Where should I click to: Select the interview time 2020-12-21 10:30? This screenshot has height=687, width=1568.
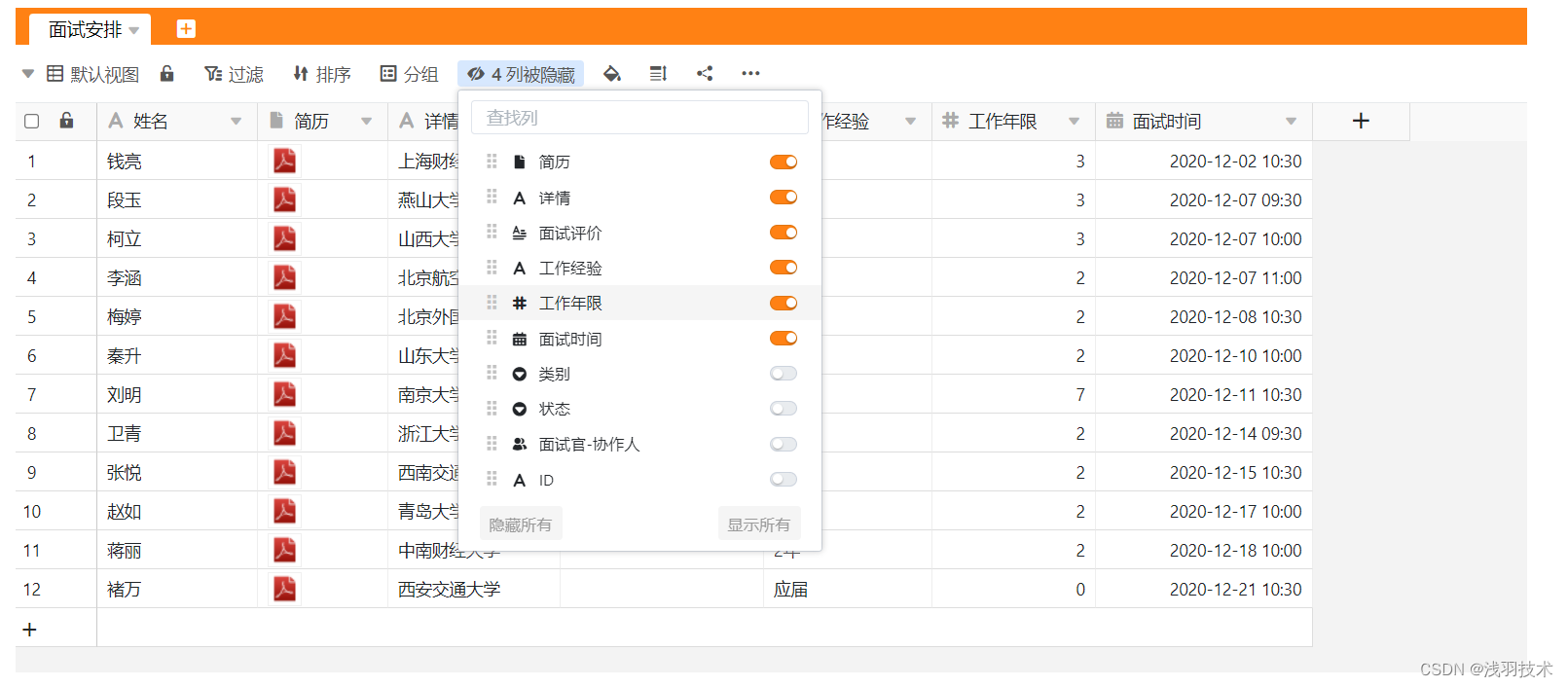1204,589
